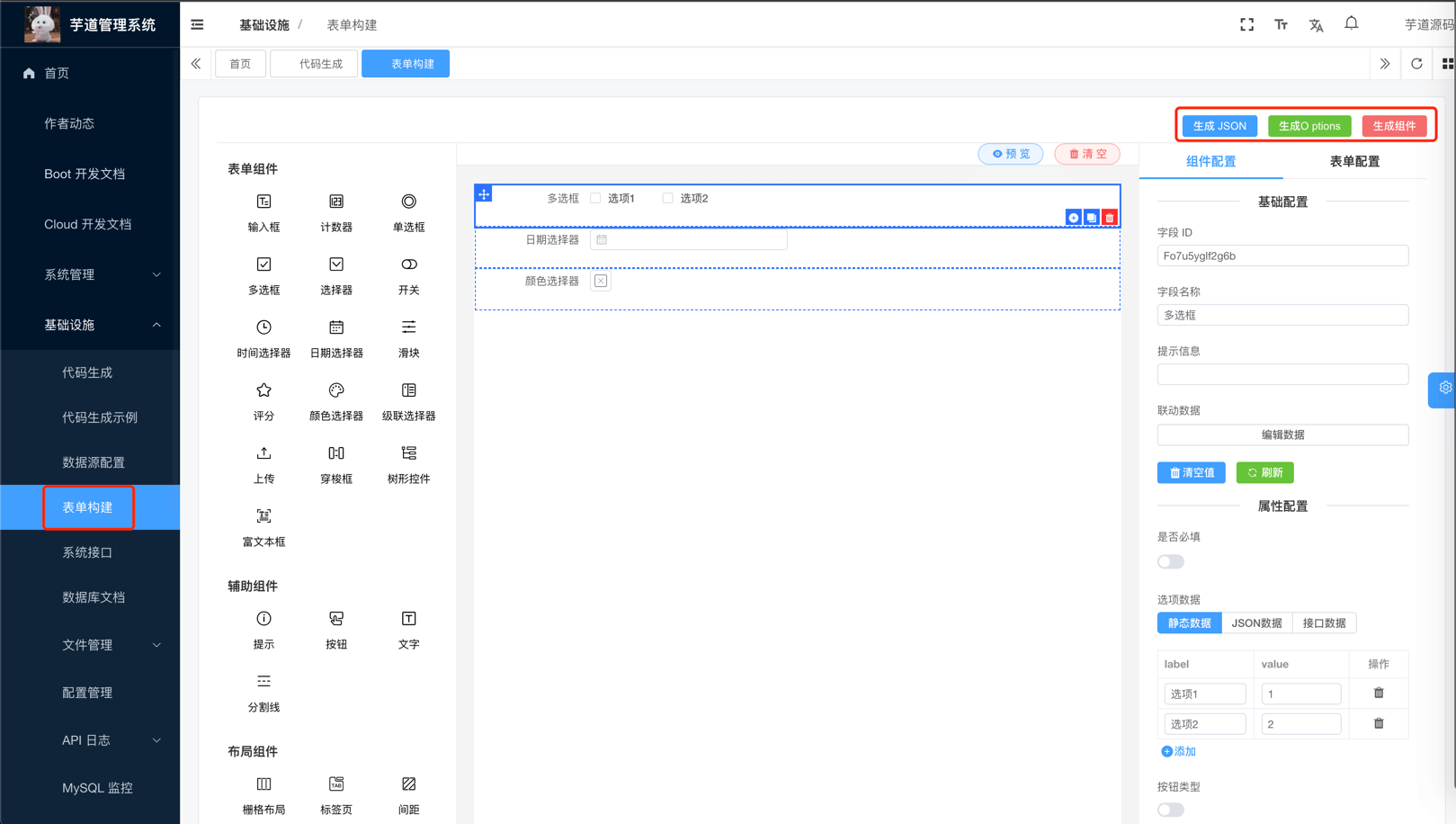Click the fullscreen icon in the top bar
The width and height of the screenshot is (1456, 824).
[x=1246, y=24]
